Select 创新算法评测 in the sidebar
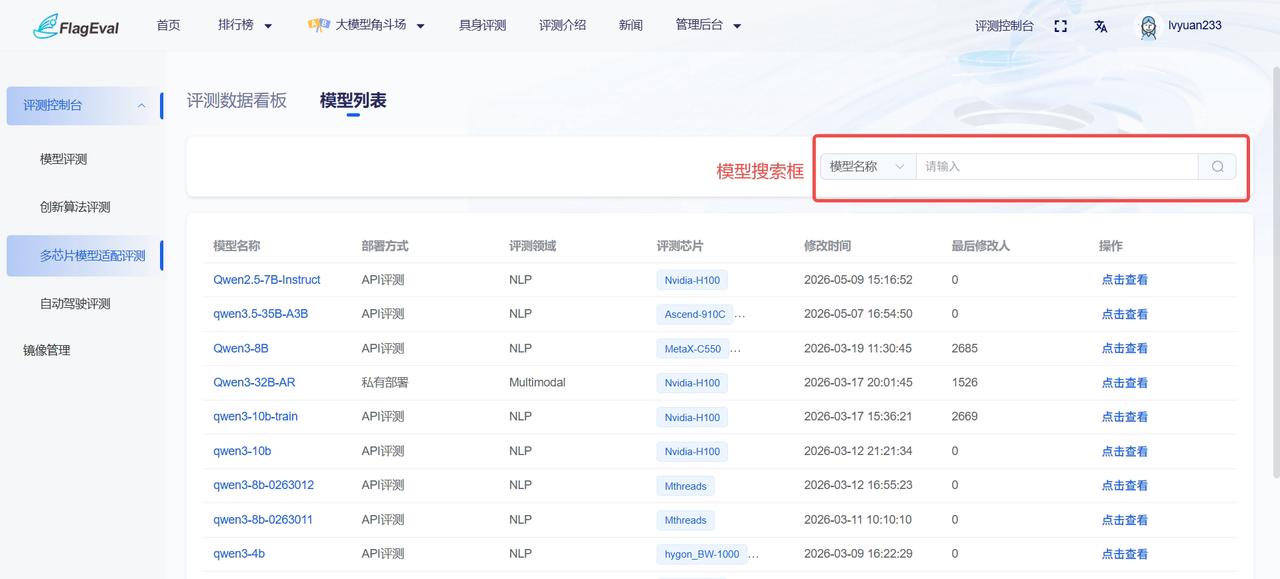 pos(75,207)
